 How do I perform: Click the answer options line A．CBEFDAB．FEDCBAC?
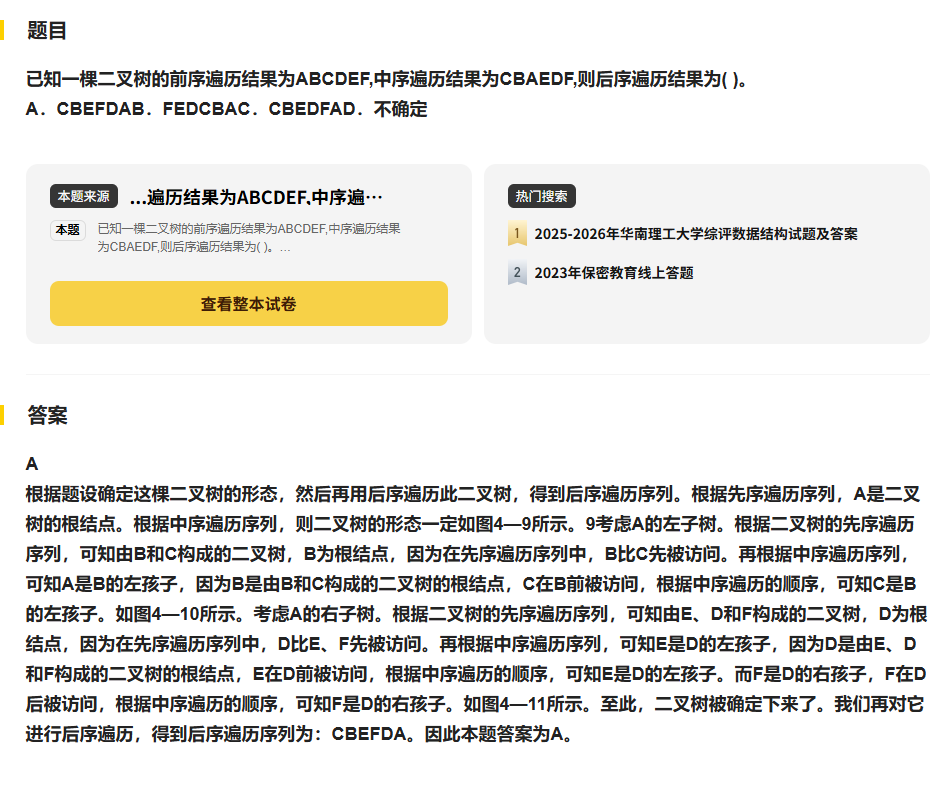[227, 109]
